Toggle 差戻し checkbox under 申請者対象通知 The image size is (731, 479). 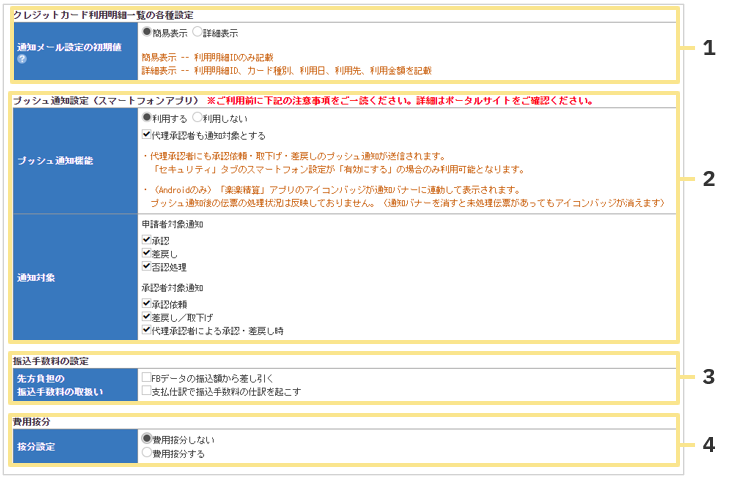point(147,253)
